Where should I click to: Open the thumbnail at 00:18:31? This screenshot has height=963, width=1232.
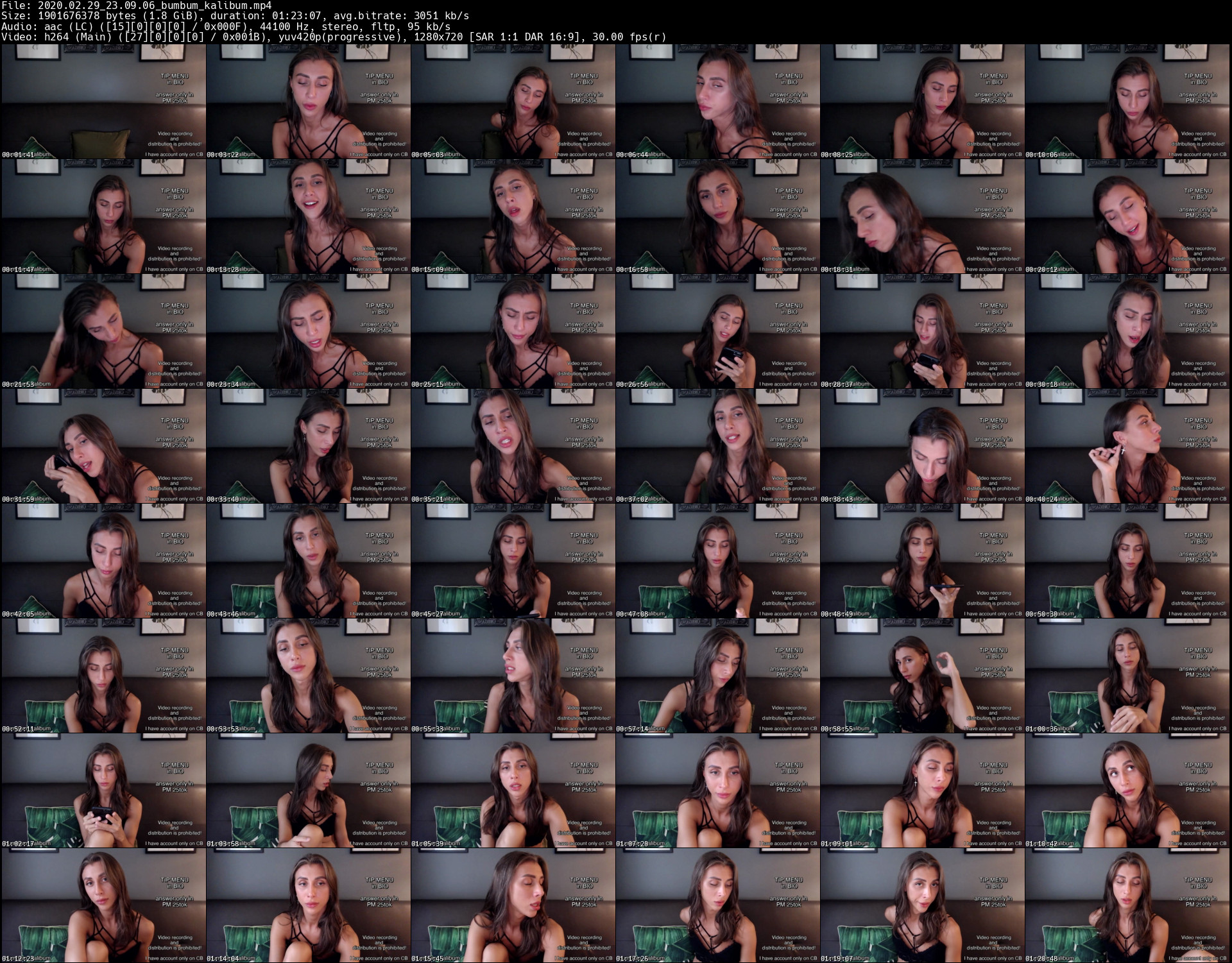[x=922, y=216]
